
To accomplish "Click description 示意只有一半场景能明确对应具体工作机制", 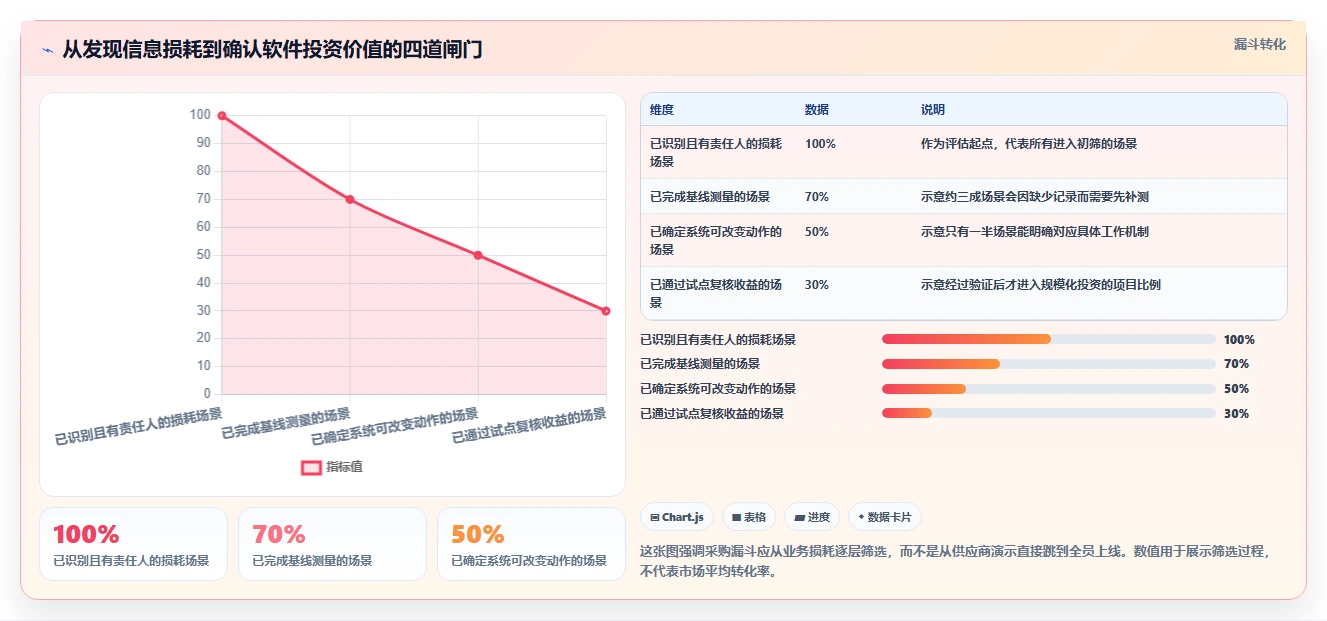I will pyautogui.click(x=1035, y=232).
